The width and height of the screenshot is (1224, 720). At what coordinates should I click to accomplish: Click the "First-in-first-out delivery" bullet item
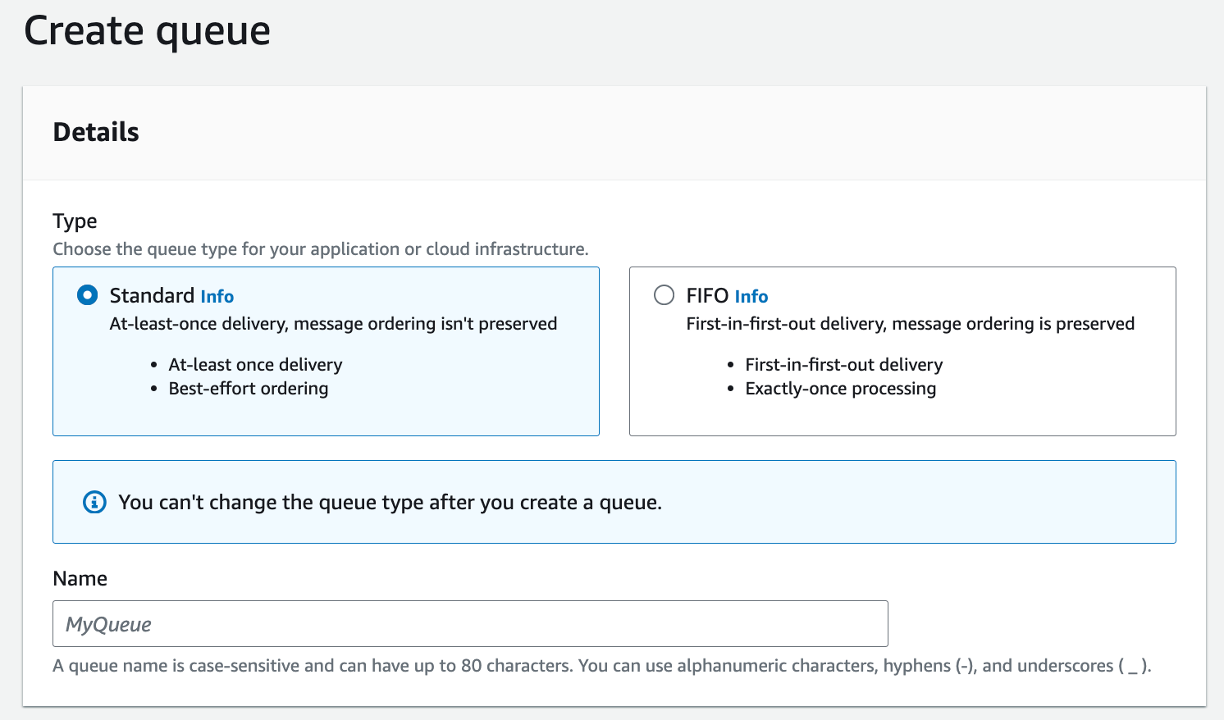tap(844, 365)
